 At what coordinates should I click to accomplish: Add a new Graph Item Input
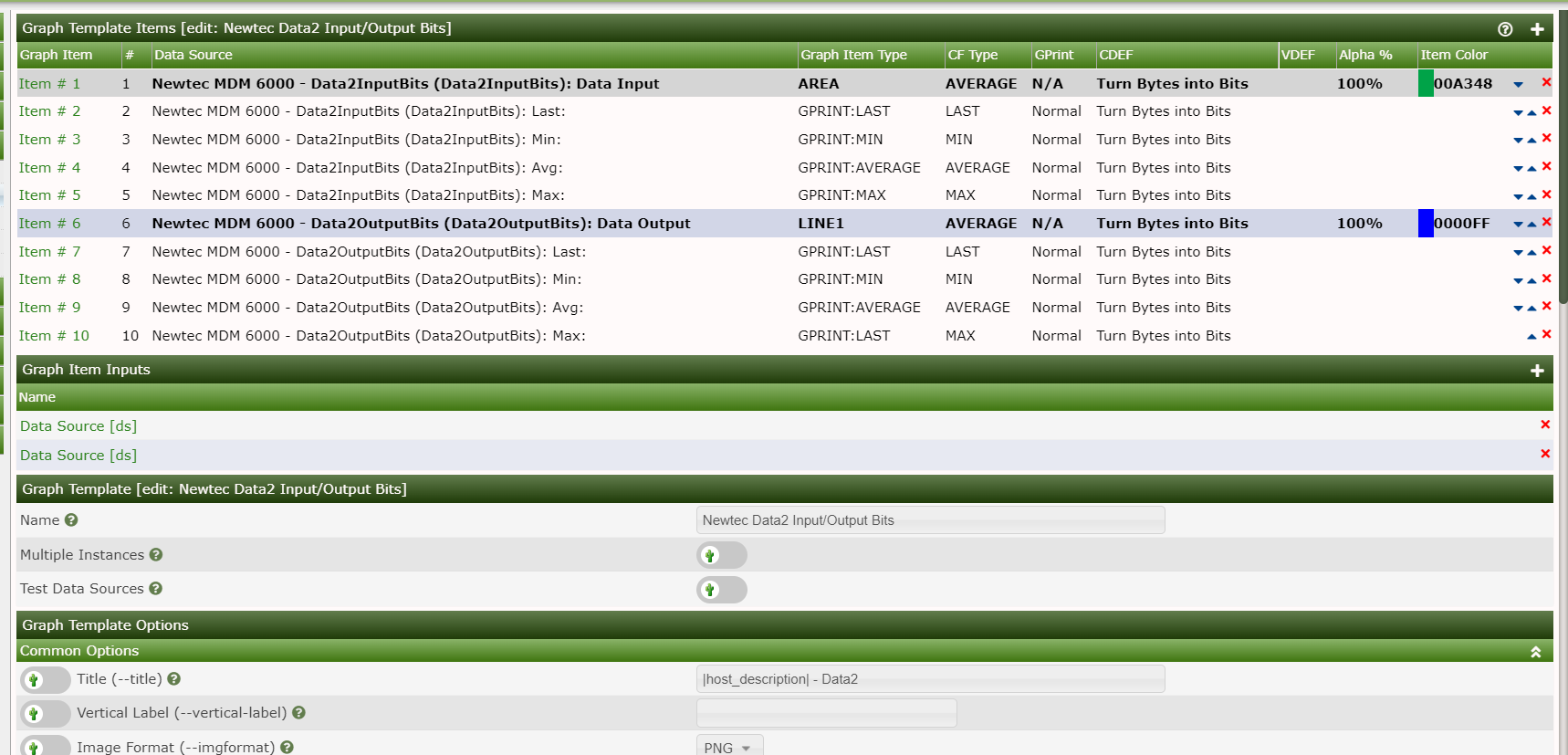1537,371
